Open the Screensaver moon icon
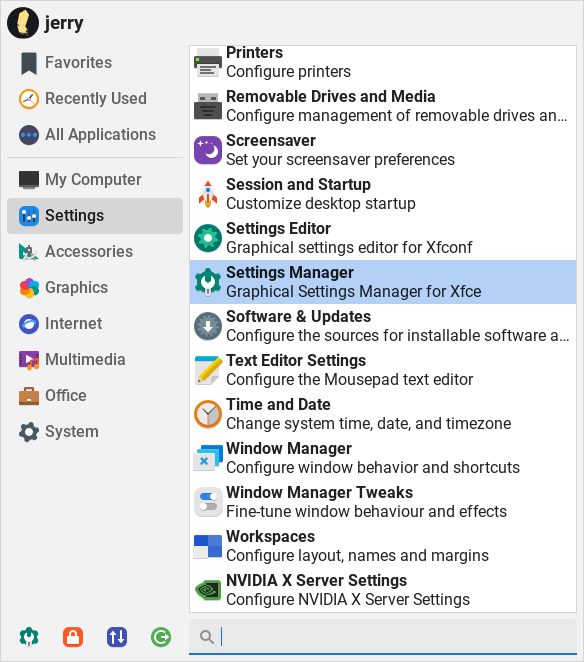The height and width of the screenshot is (662, 584). point(208,150)
